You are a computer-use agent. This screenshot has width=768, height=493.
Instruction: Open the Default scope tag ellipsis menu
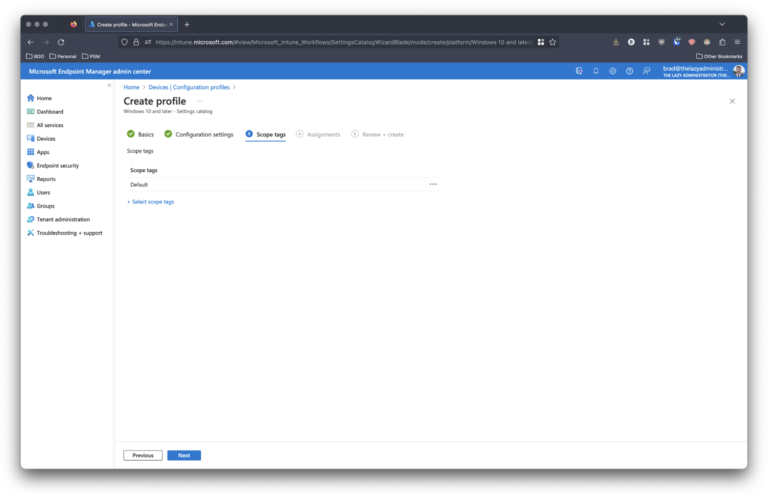click(433, 185)
